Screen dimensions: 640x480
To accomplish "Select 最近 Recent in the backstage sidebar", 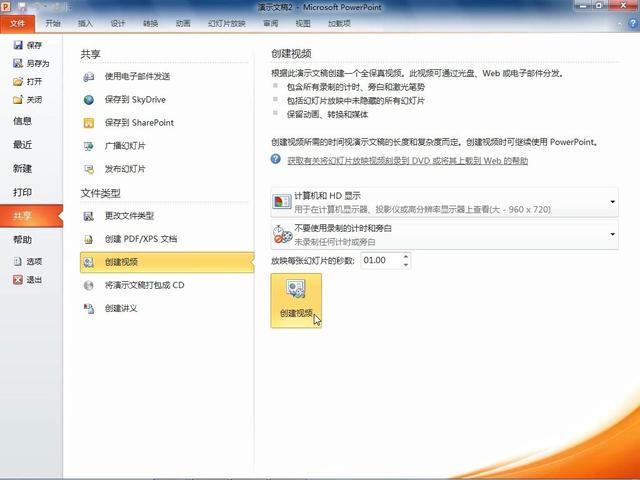I will point(22,145).
